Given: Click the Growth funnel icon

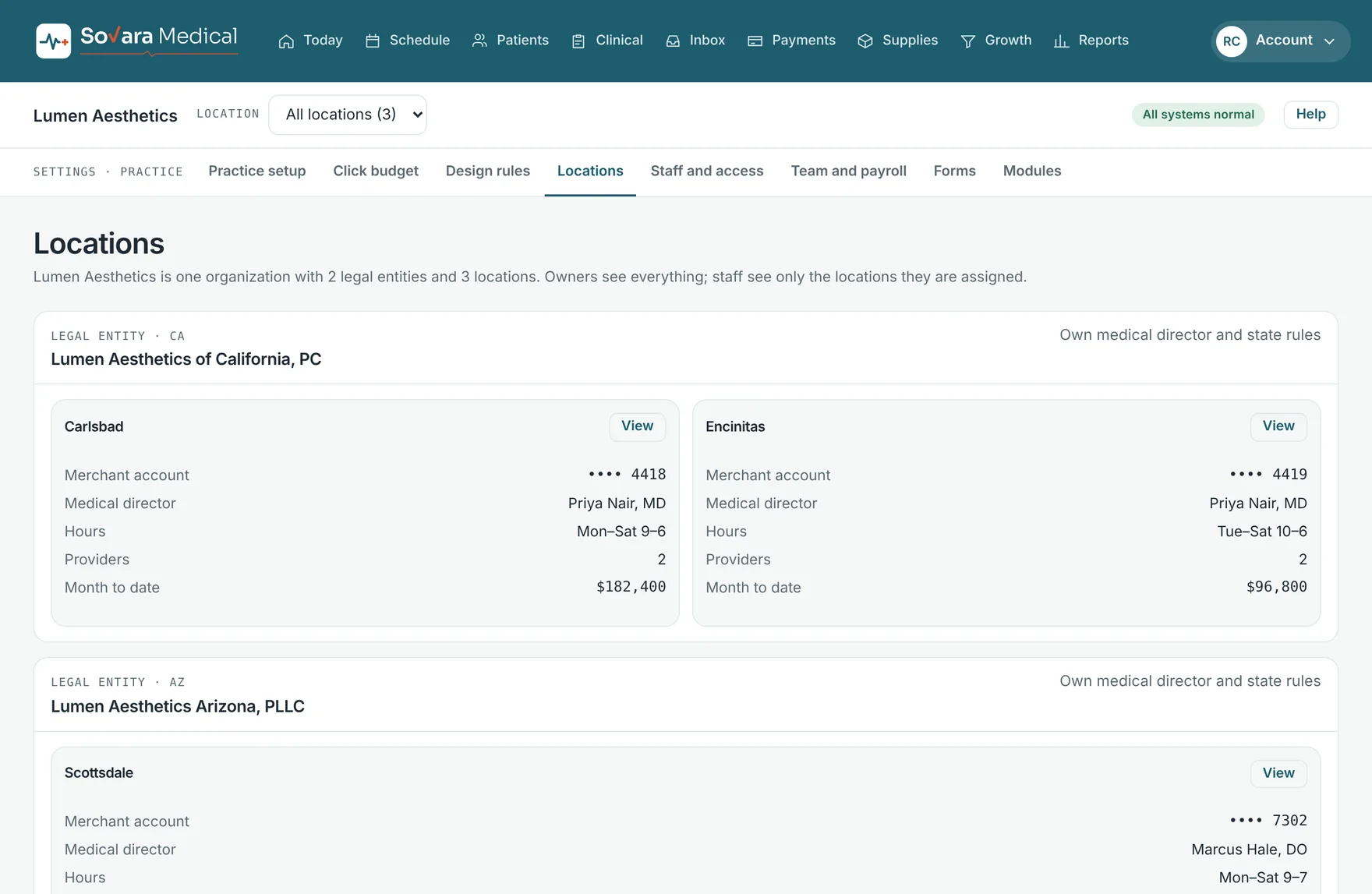Looking at the screenshot, I should [967, 41].
